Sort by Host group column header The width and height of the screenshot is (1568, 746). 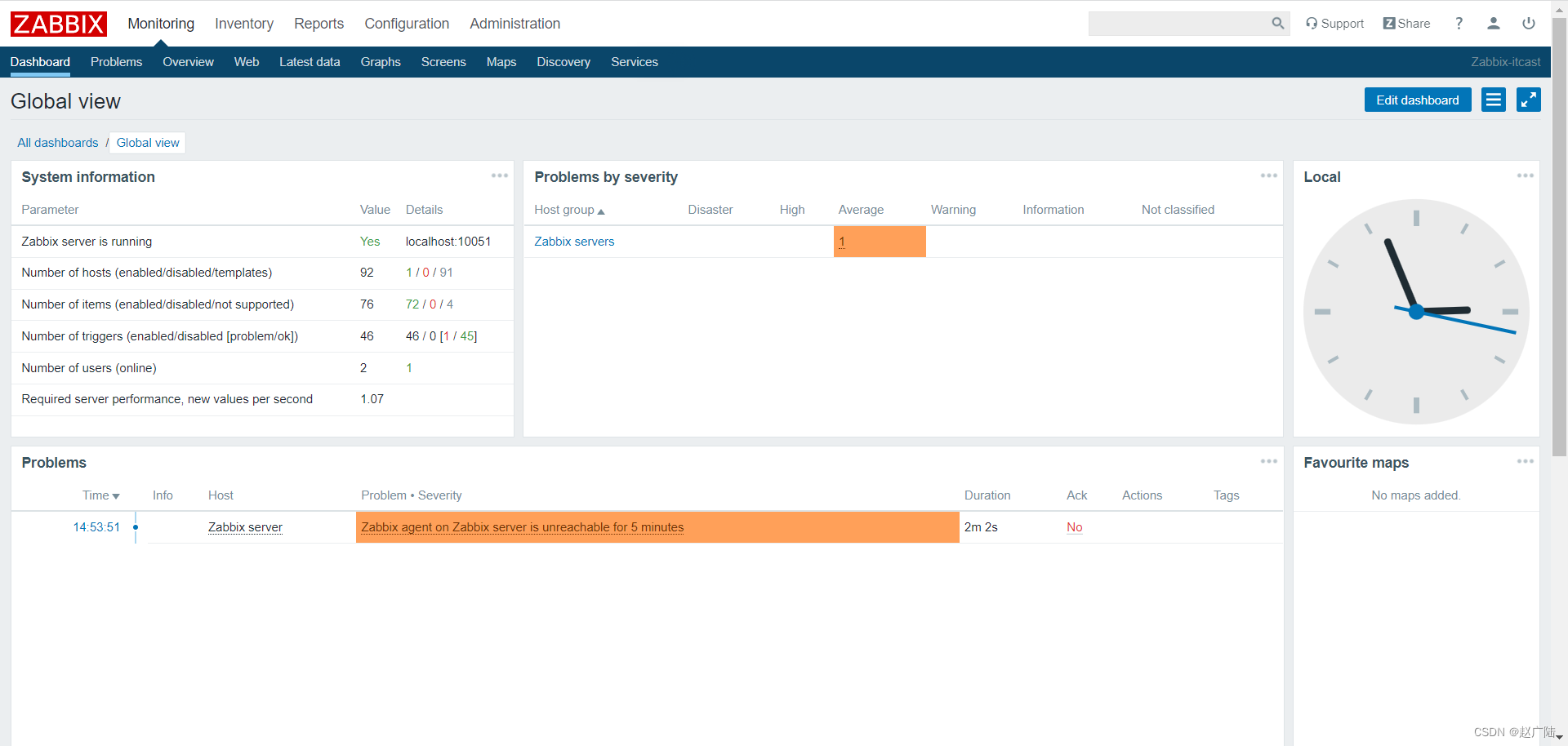pos(569,210)
